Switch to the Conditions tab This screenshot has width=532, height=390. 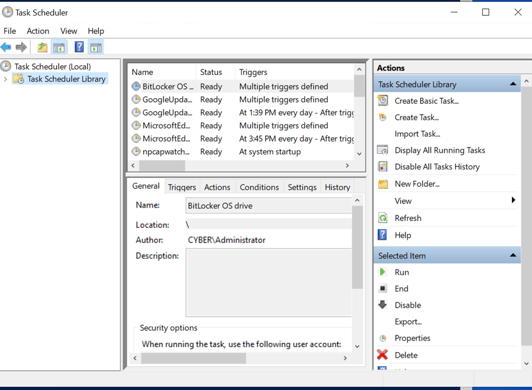259,187
